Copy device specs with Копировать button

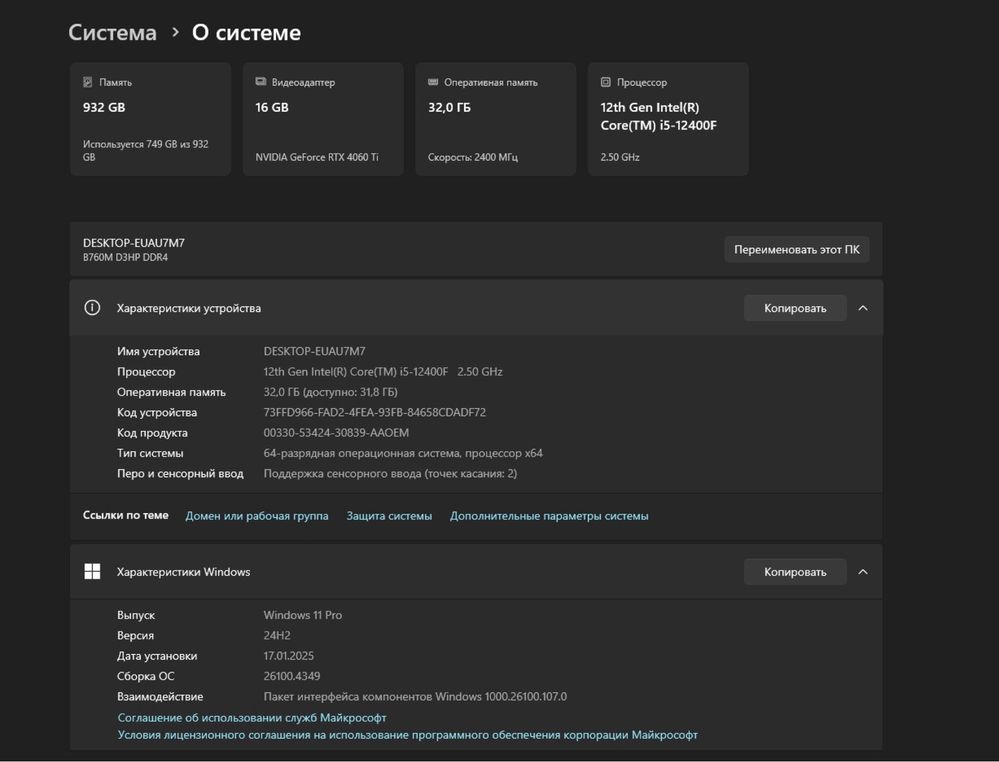pyautogui.click(x=795, y=308)
